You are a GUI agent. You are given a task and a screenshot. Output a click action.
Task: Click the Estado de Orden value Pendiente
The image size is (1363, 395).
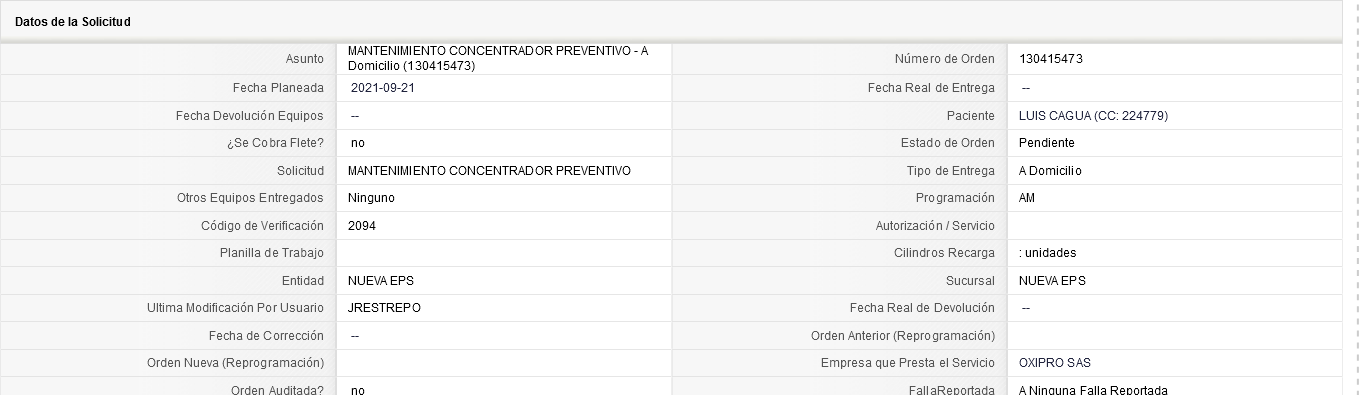tap(1047, 143)
